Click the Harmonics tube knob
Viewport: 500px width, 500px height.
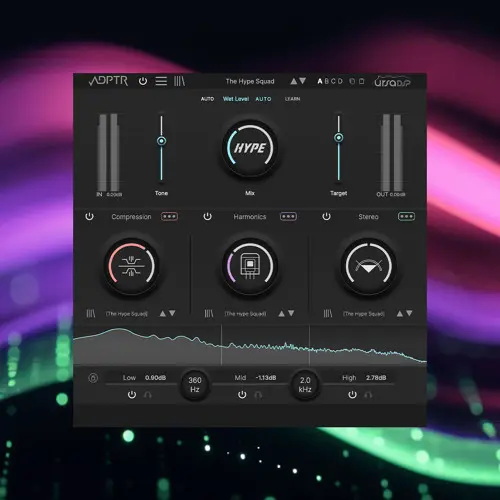250,266
